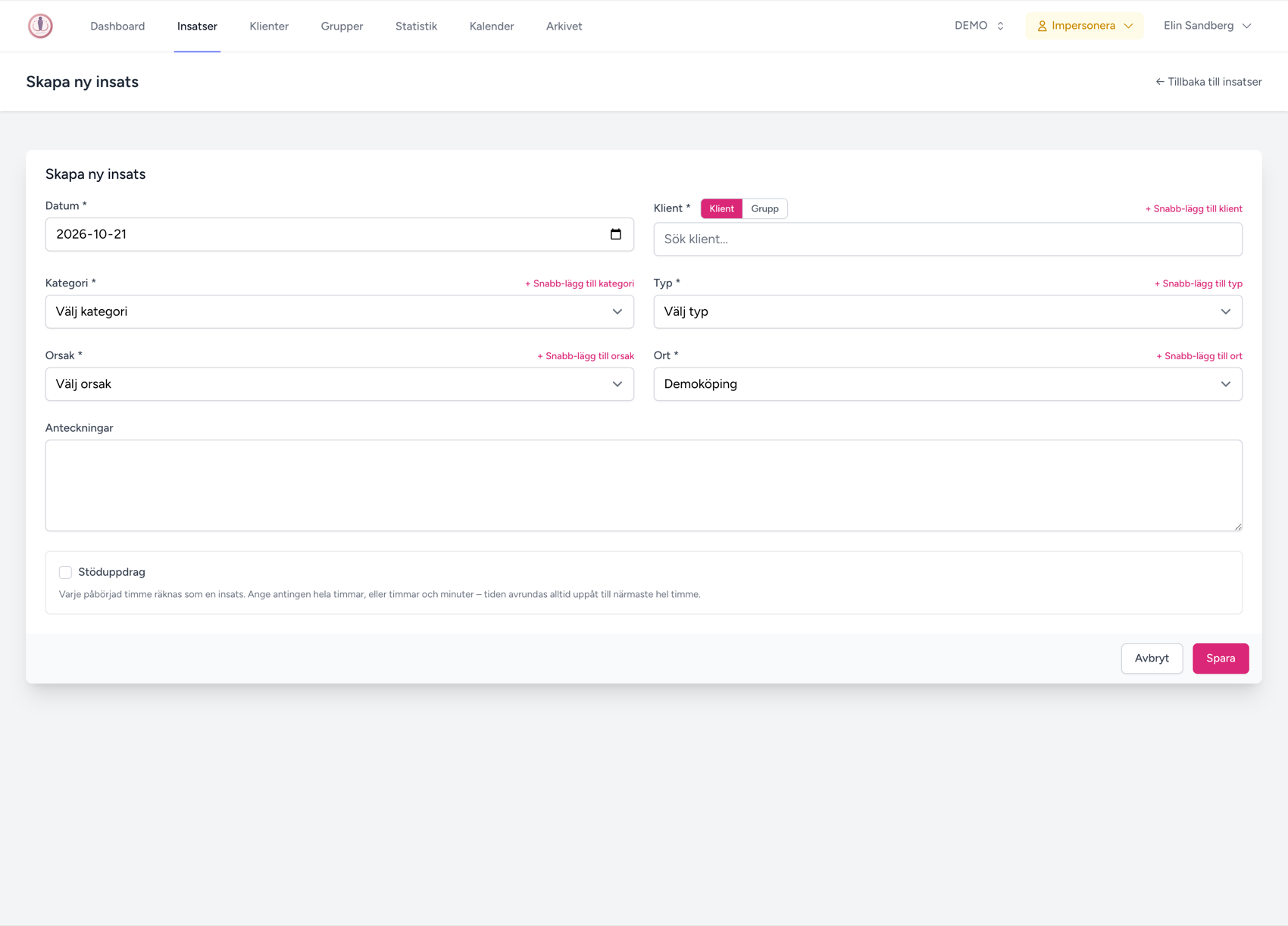
Task: Open the Insatser tab
Action: (197, 26)
